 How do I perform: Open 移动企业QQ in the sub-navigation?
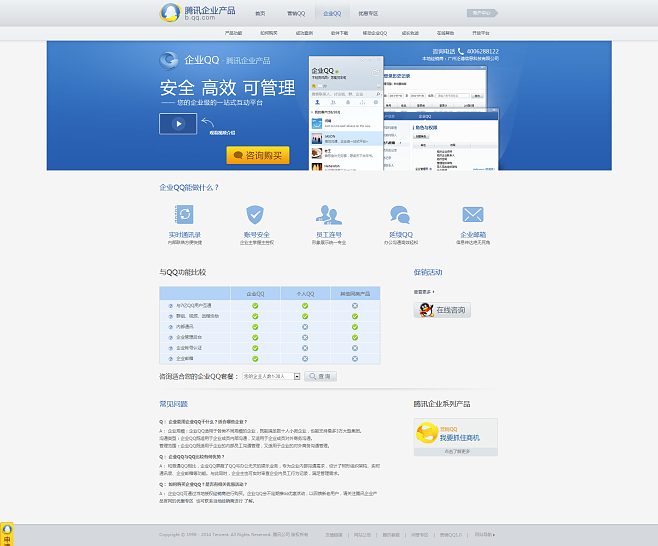[375, 33]
